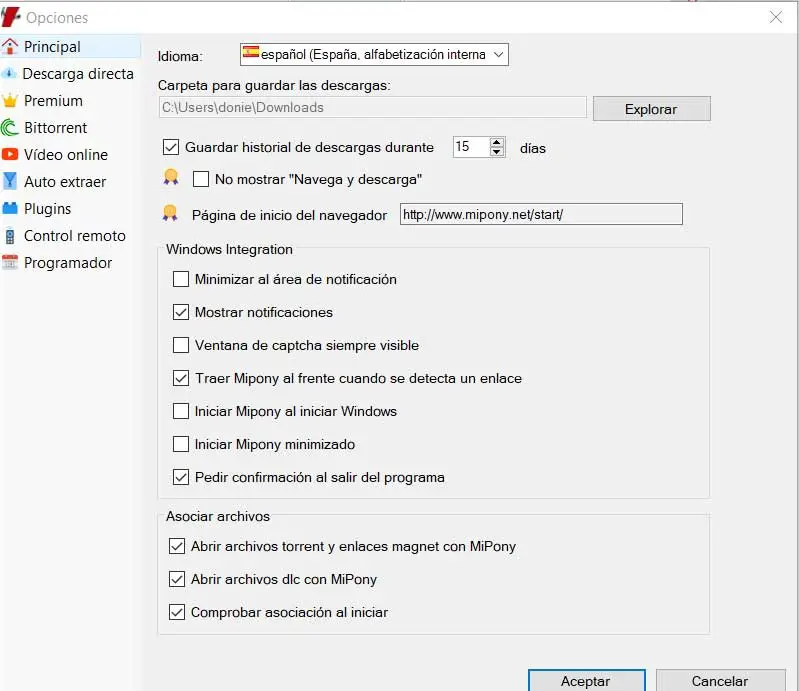Screen dimensions: 799x691
Task: Open the Principal settings section
Action: (x=70, y=46)
